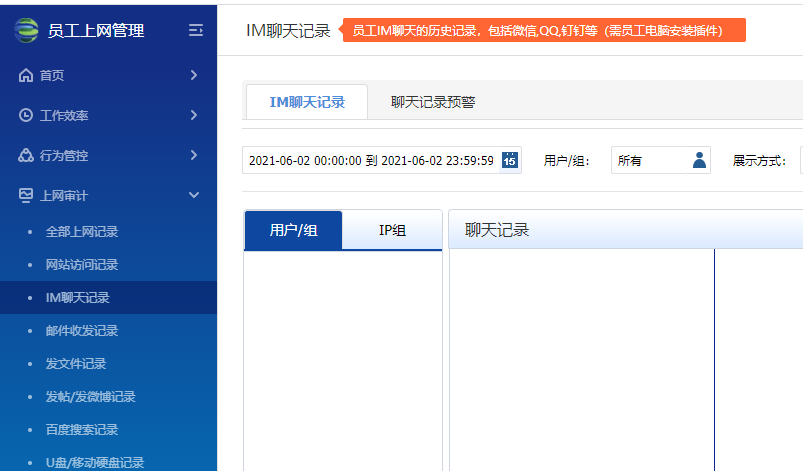The height and width of the screenshot is (471, 803).
Task: Open 全部上网记录 in the sidebar
Action: click(x=82, y=232)
